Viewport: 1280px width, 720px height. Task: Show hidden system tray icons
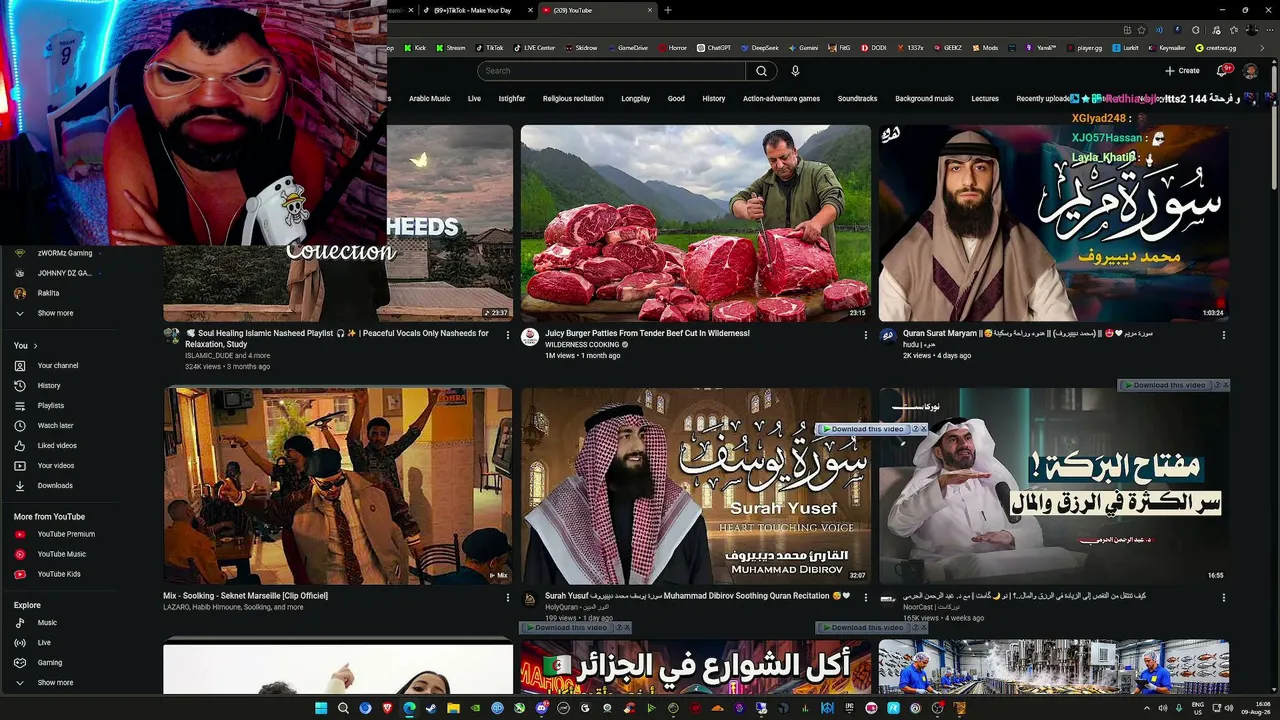pyautogui.click(x=1147, y=708)
